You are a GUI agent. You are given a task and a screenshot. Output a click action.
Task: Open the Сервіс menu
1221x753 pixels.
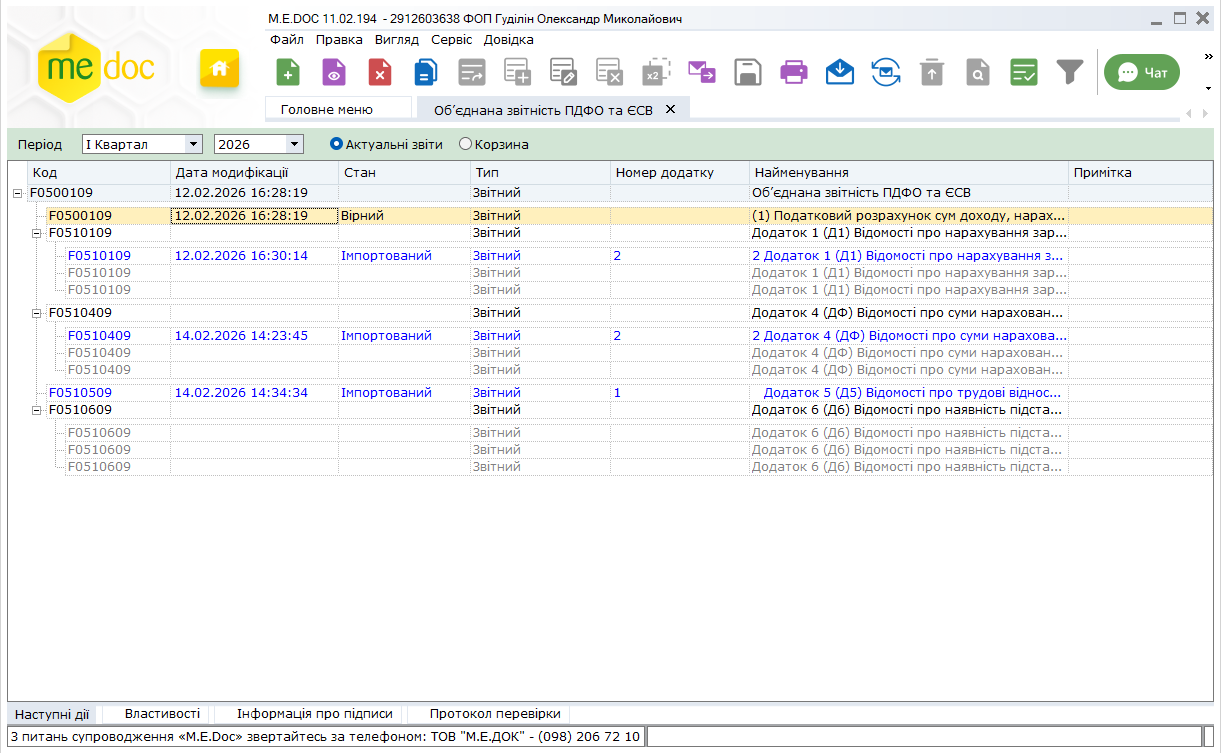[451, 40]
